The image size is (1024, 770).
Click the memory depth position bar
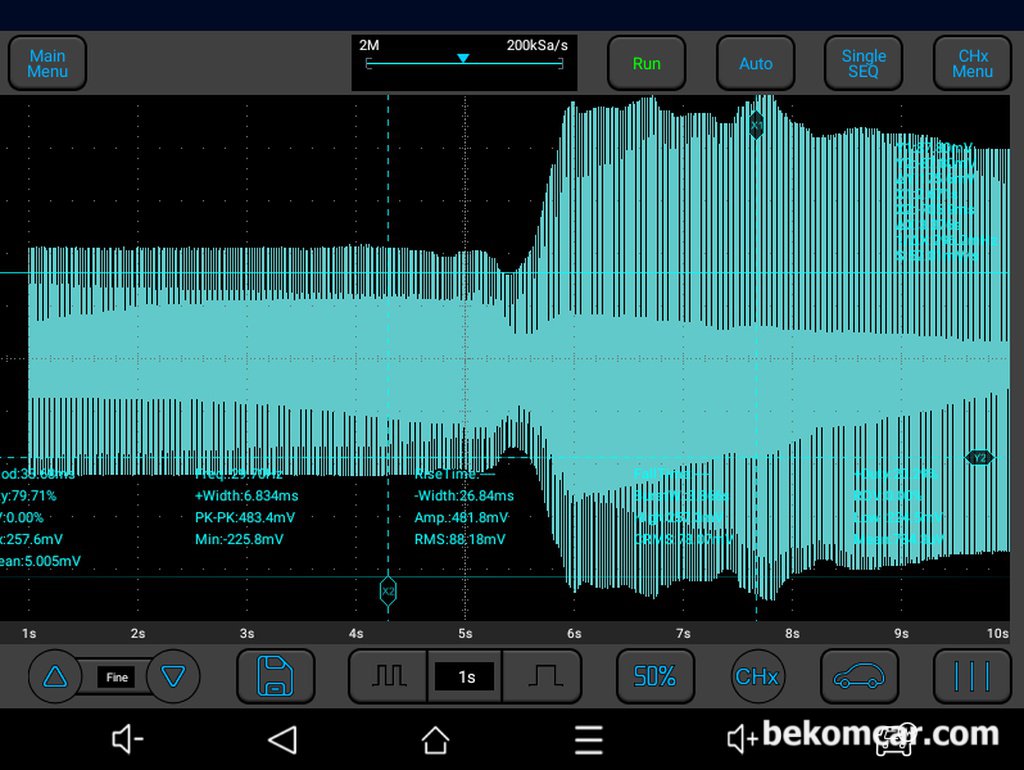point(464,63)
